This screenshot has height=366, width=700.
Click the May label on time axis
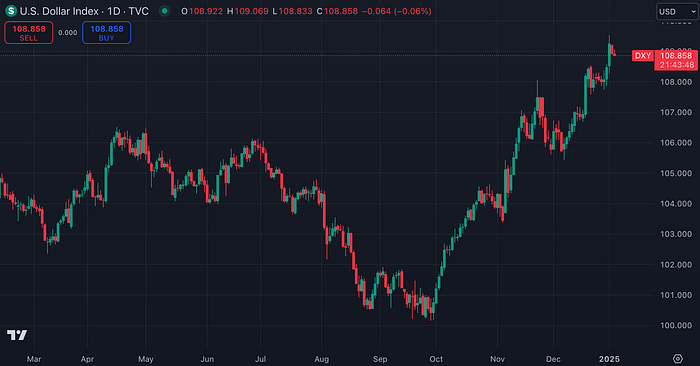point(146,359)
